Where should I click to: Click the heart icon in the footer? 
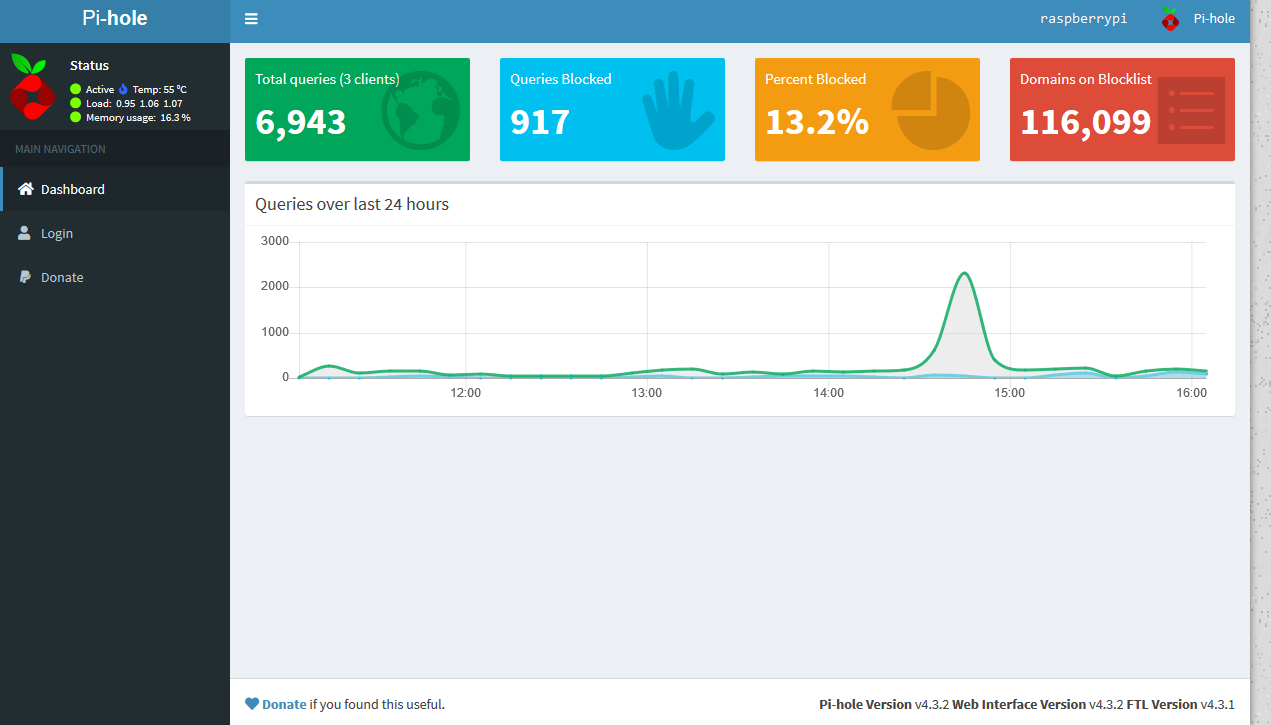(252, 704)
